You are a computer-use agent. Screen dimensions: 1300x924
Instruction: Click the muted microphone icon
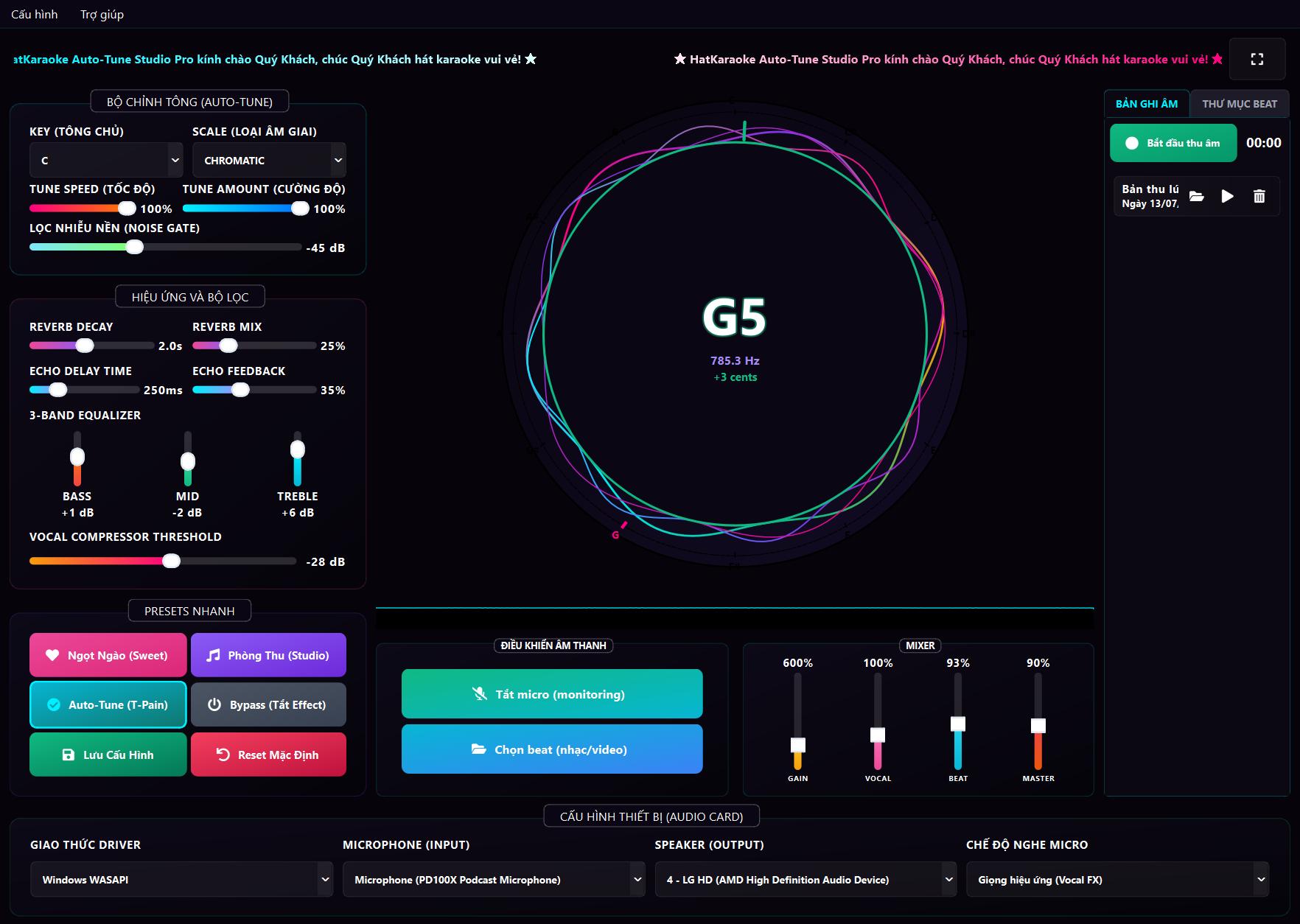pos(480,693)
